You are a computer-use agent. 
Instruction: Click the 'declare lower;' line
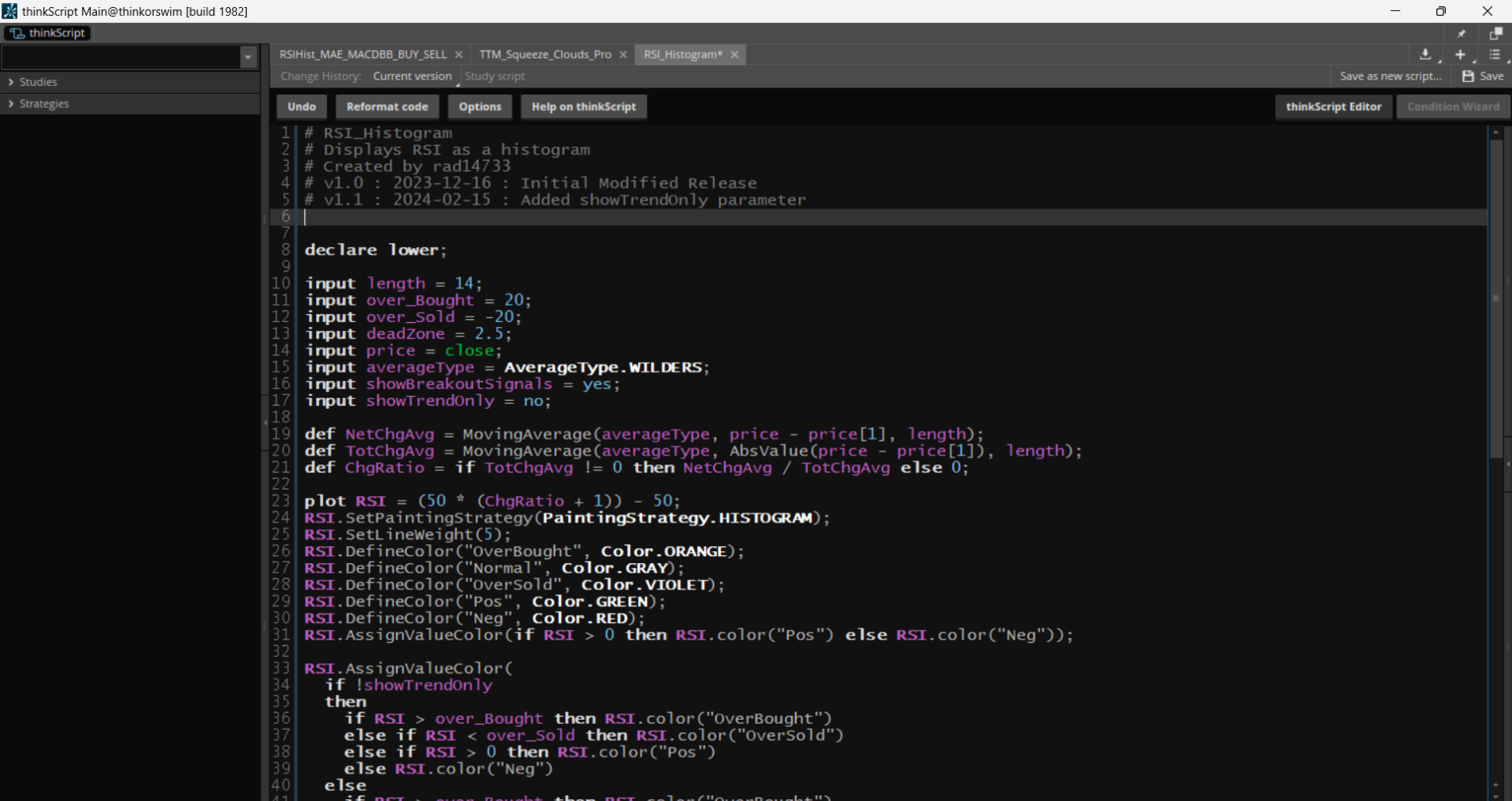pos(376,250)
